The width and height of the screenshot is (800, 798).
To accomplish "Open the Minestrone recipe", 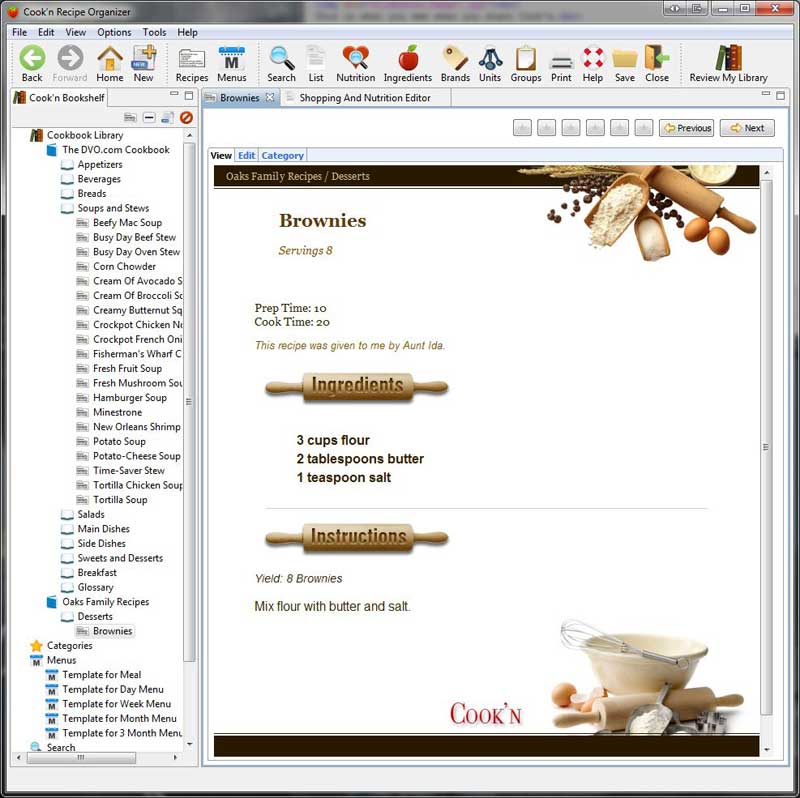I will (x=109, y=412).
